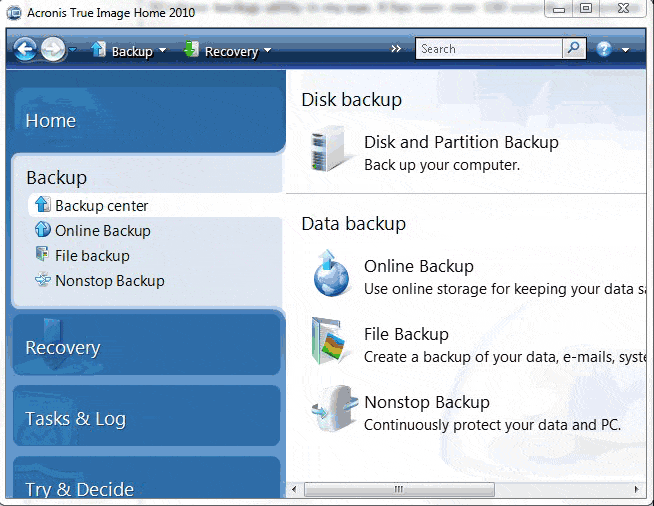Open File Backup in main panel

click(x=406, y=335)
